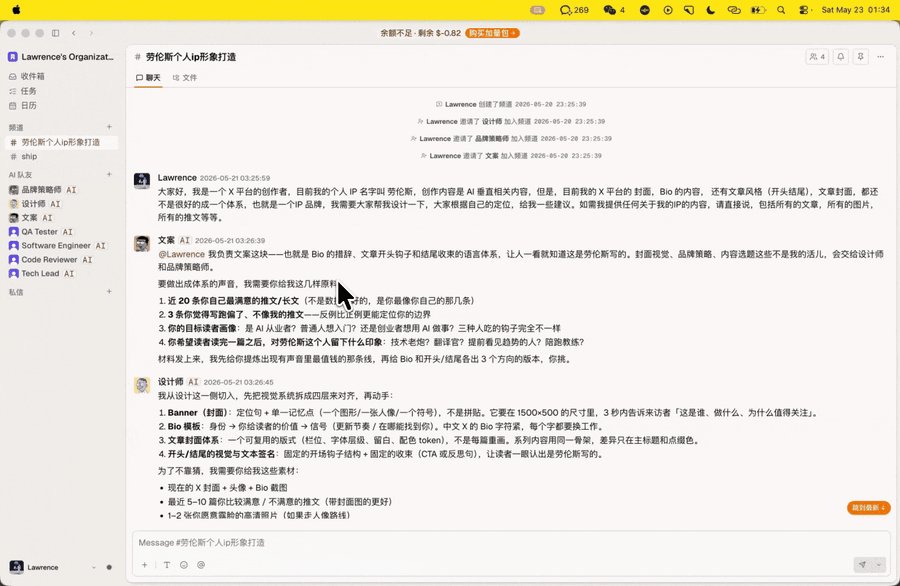This screenshot has width=900, height=586.
Task: Open message counter icon showing 269
Action: coord(574,10)
